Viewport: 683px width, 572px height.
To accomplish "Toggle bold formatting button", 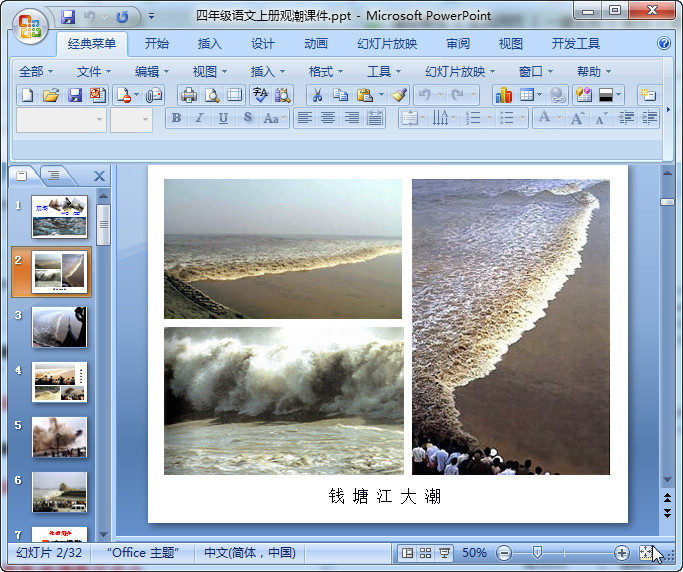I will click(x=177, y=119).
